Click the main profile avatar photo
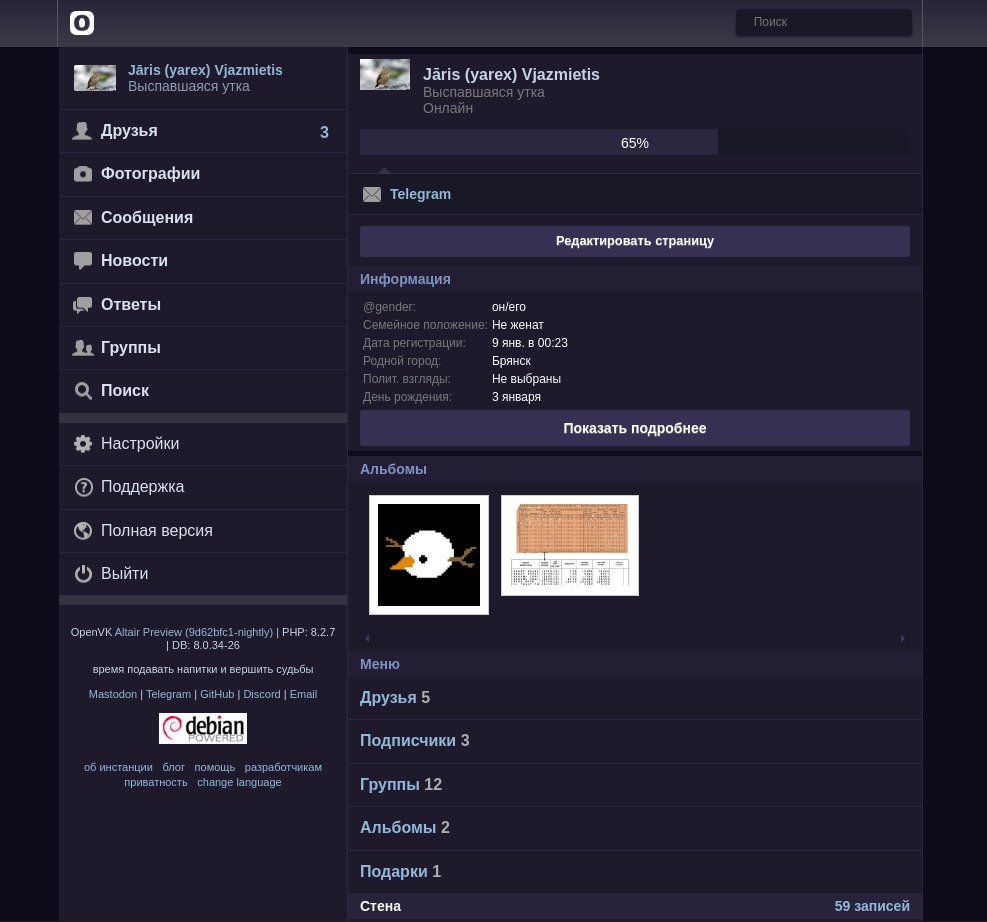This screenshot has height=922, width=987. point(385,74)
